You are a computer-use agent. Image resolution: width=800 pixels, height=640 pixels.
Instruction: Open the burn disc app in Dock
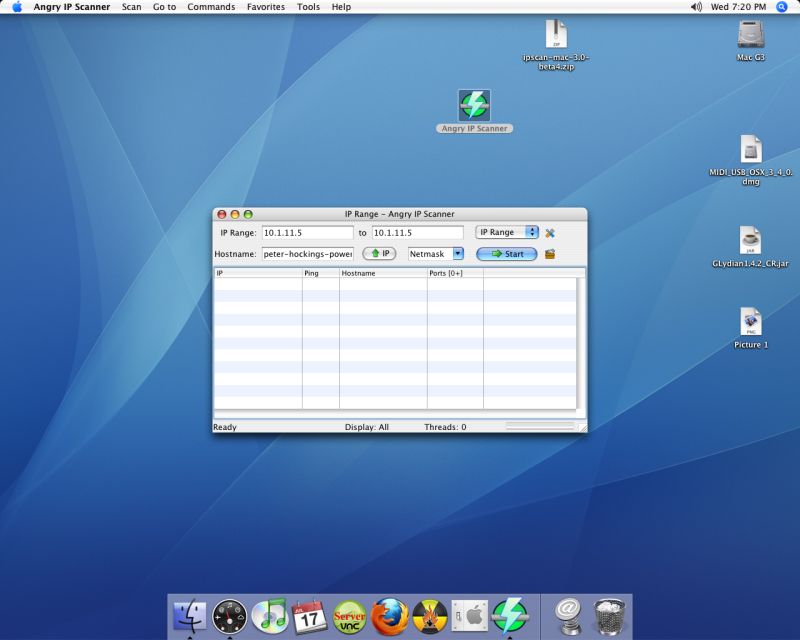click(x=430, y=617)
